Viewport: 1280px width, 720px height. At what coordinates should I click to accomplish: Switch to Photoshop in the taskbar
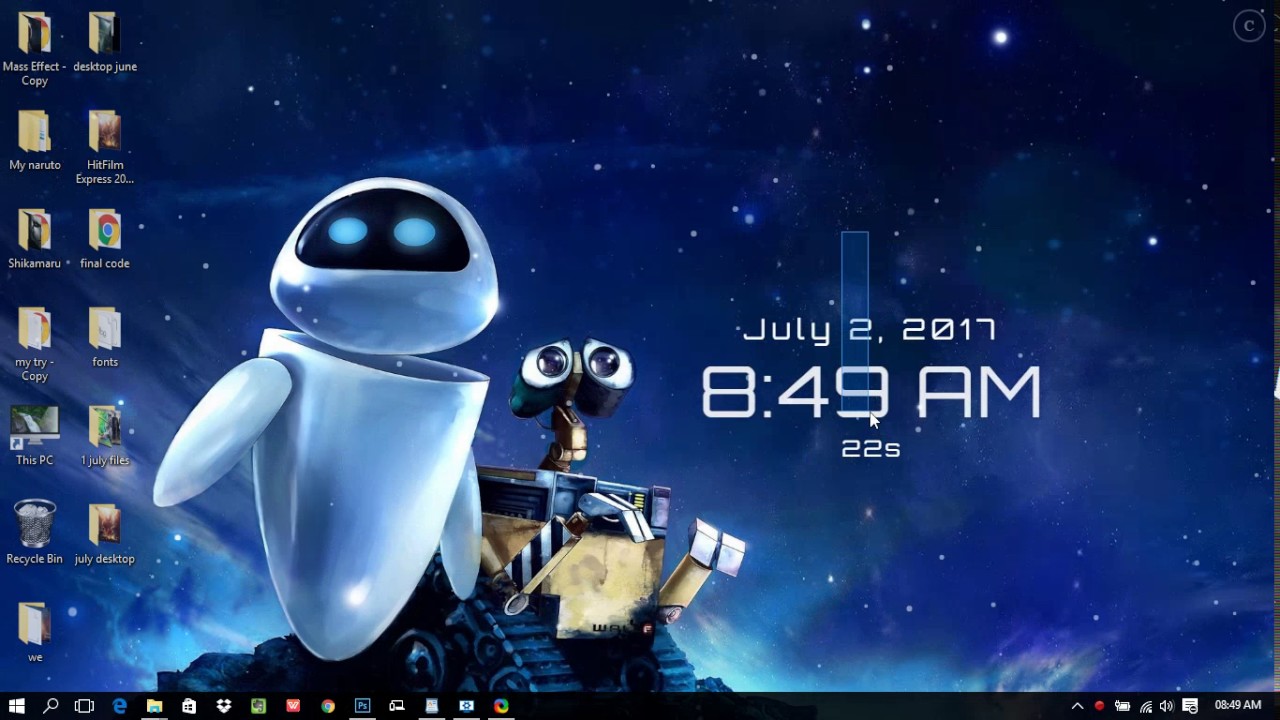[362, 706]
